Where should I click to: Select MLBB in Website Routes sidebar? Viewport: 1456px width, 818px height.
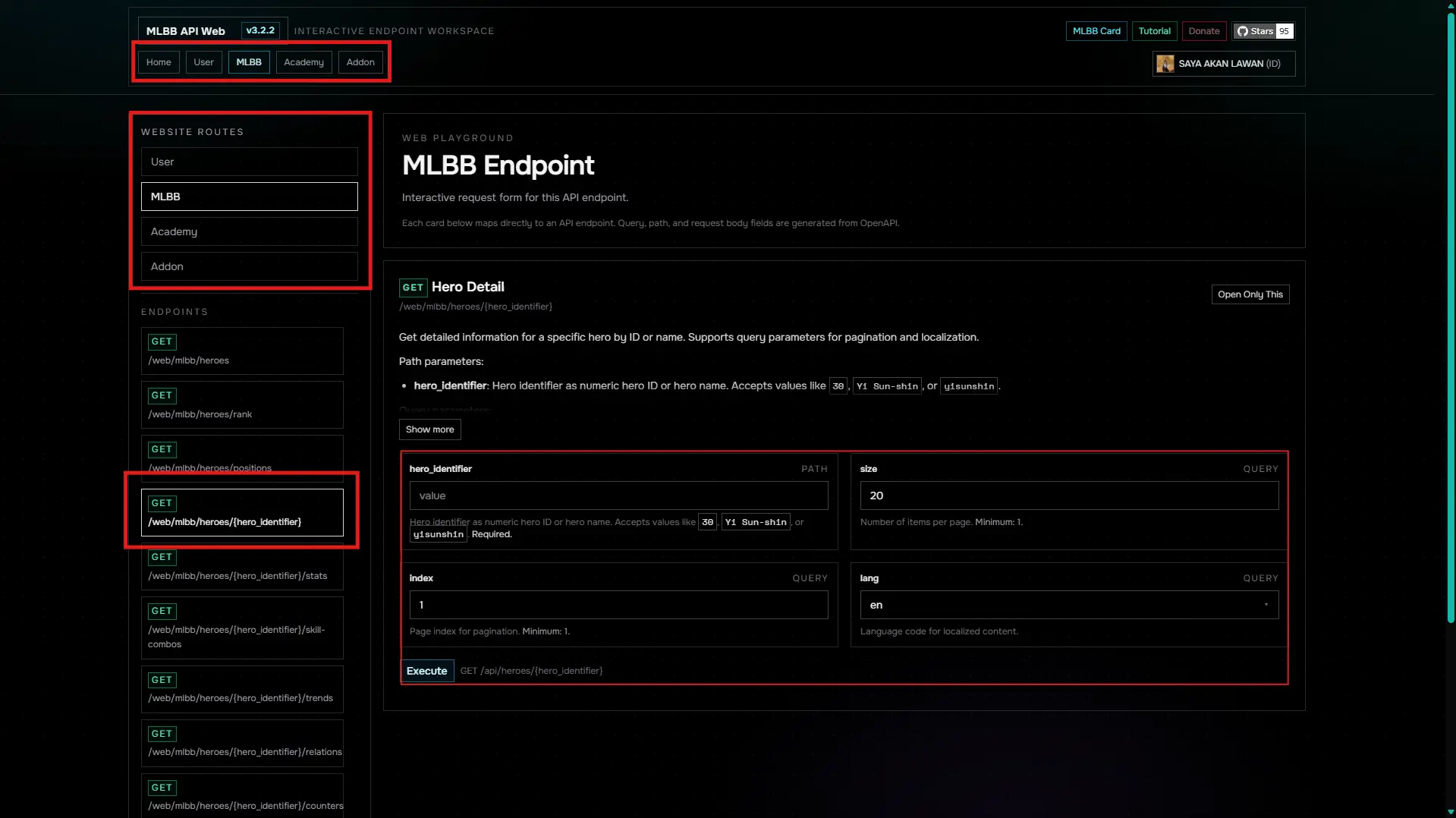pyautogui.click(x=249, y=197)
